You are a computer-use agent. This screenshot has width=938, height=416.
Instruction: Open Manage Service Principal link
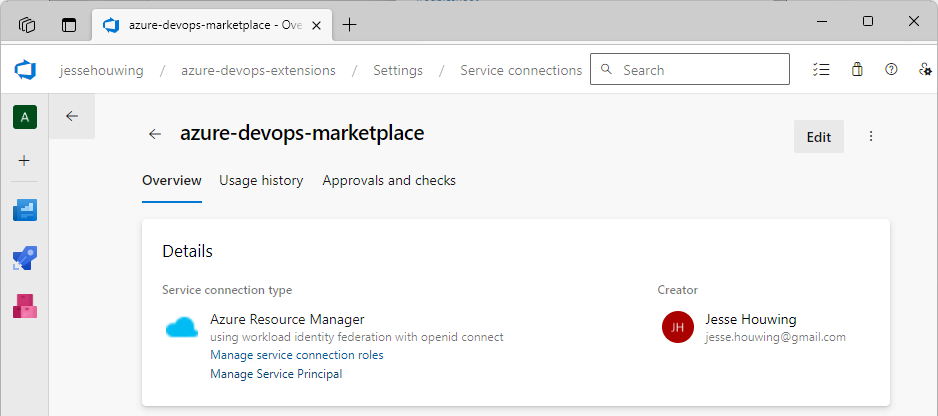point(276,374)
